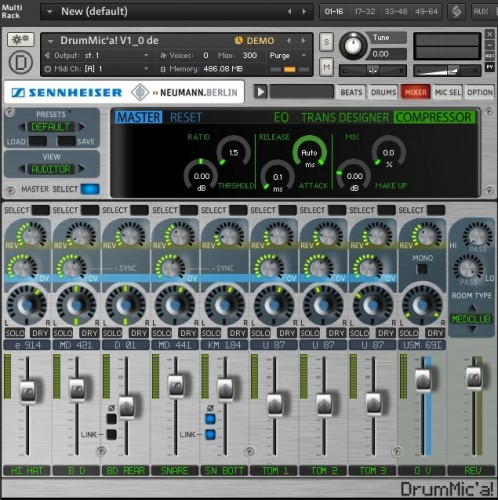Show rack slots 33-48

[396, 12]
